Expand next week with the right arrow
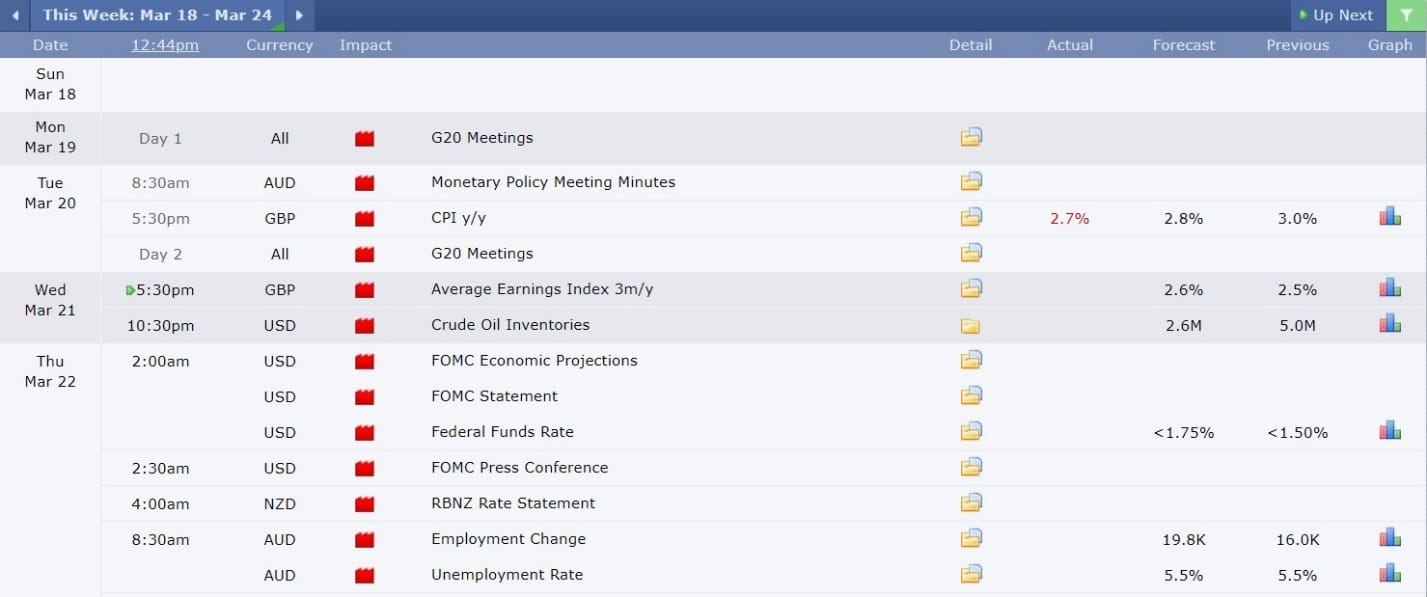 point(299,15)
